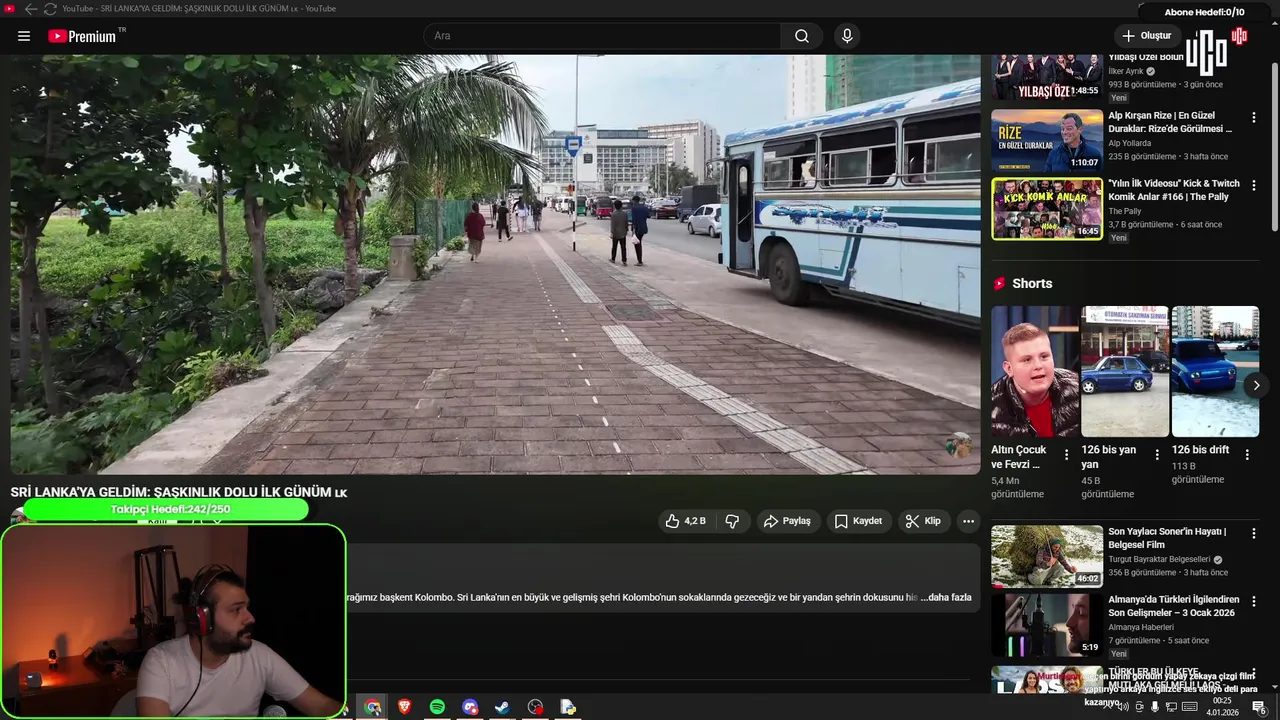Start voice search with microphone icon
Viewport: 1280px width, 720px height.
pyautogui.click(x=847, y=36)
